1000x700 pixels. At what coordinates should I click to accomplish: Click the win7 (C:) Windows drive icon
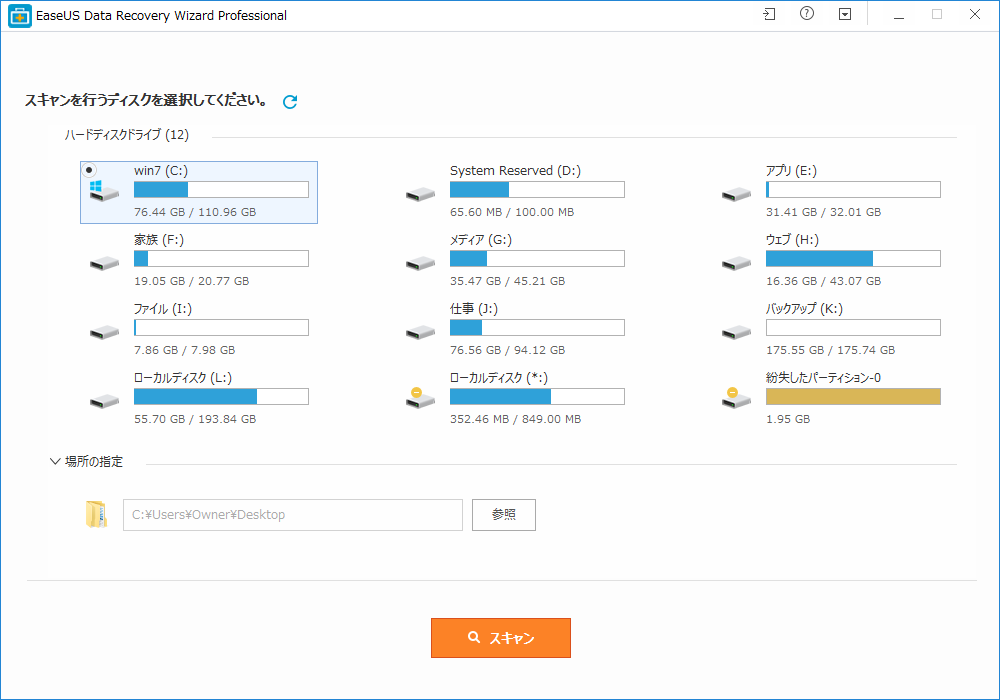point(104,191)
